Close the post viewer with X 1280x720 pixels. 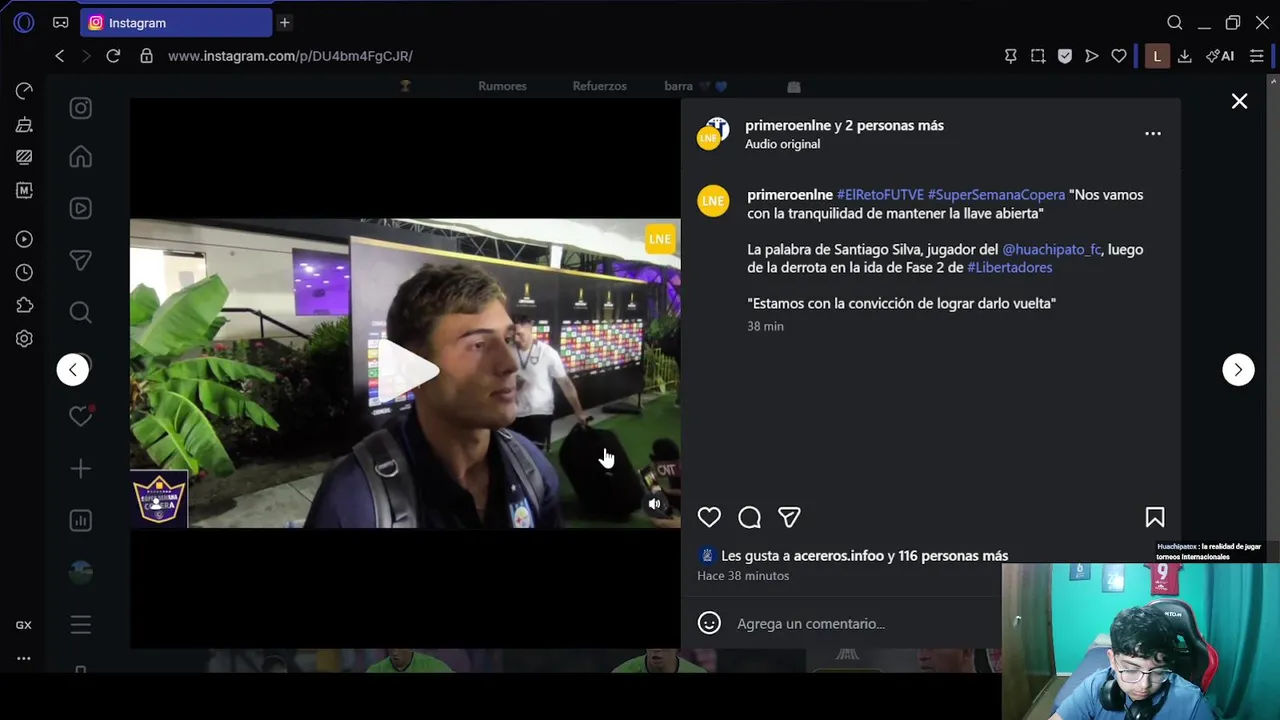(x=1239, y=101)
